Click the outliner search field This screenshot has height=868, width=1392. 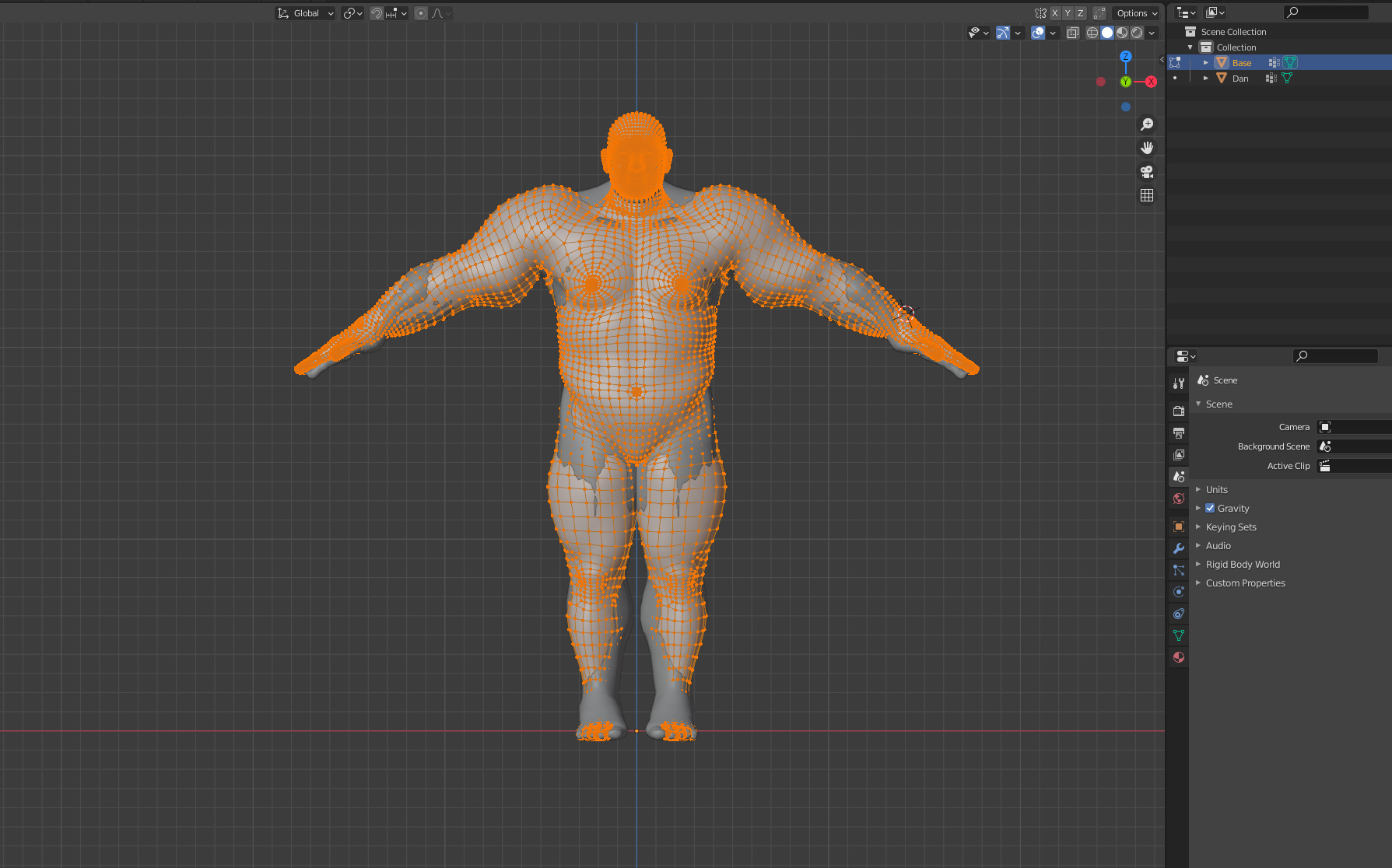[x=1326, y=12]
